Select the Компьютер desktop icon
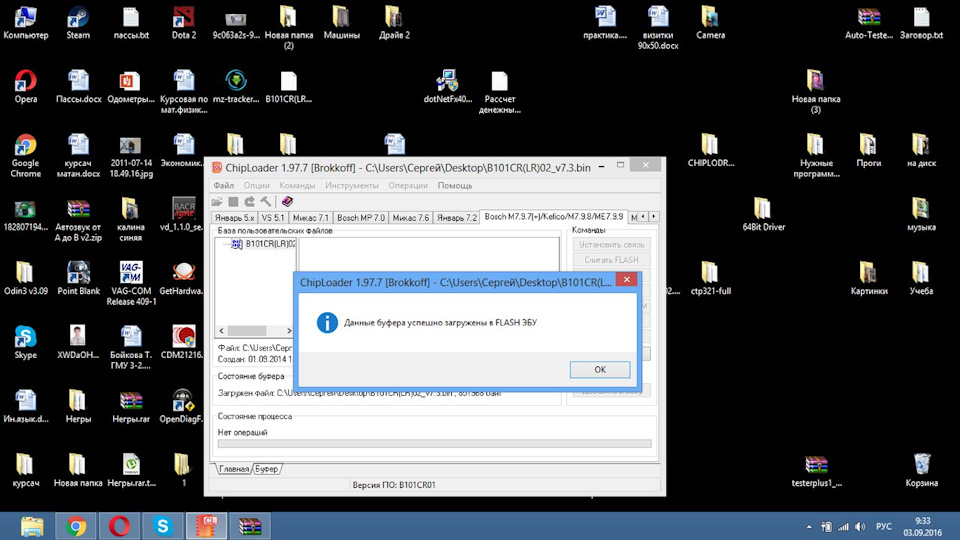Screen dimensions: 960x540 click(x=25, y=23)
